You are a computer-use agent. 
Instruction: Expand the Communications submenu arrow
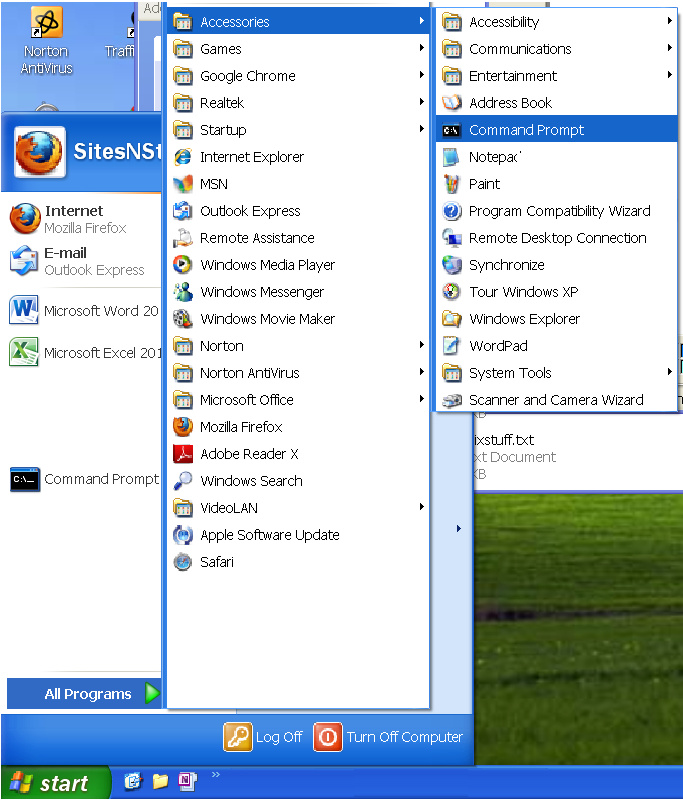point(670,48)
